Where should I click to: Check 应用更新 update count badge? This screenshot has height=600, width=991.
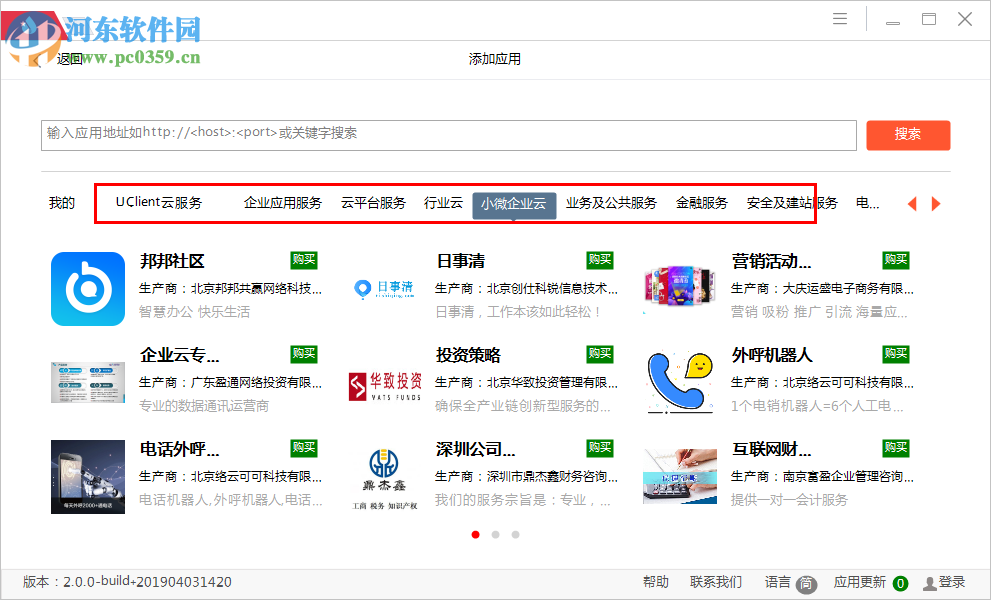pos(900,581)
